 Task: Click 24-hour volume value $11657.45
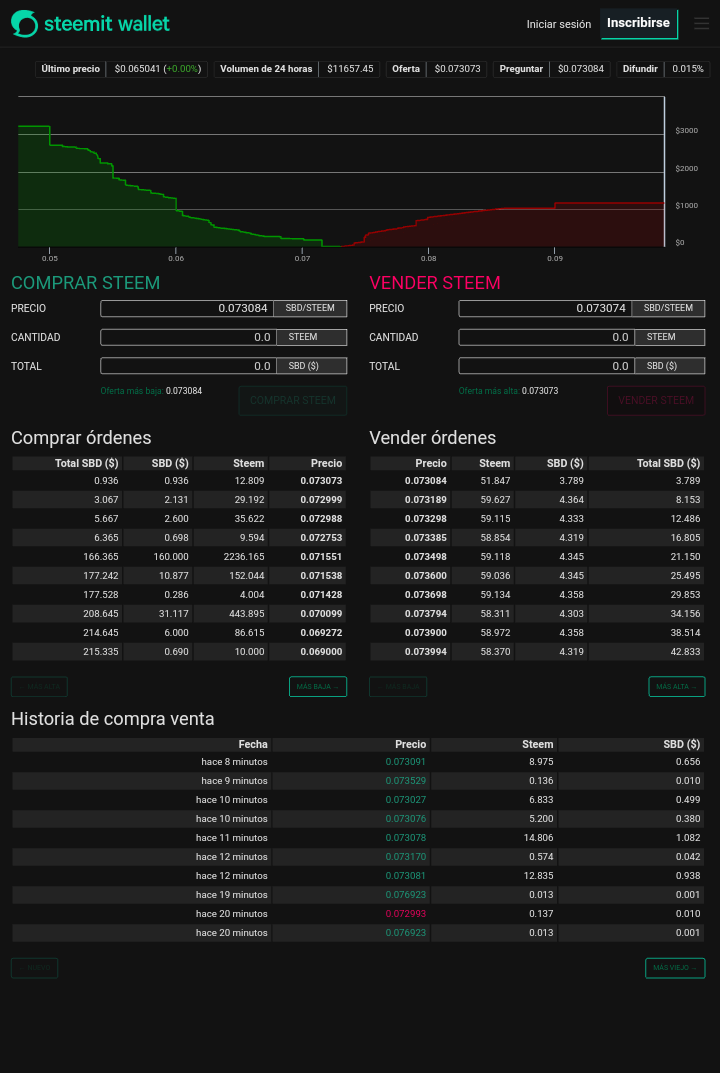[x=350, y=69]
